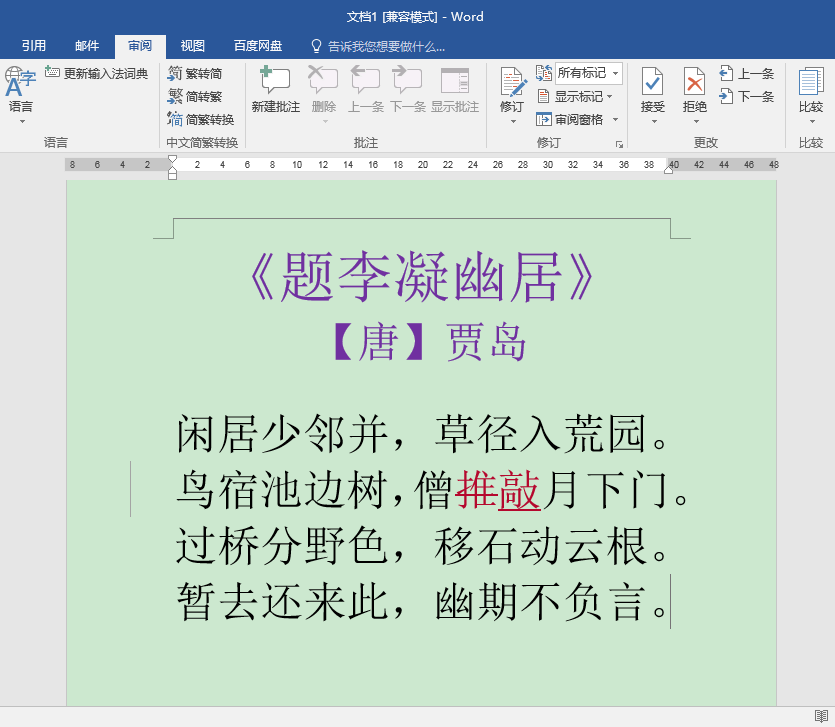The height and width of the screenshot is (727, 835).
Task: Open the 修订 button dropdown arrow
Action: point(513,122)
